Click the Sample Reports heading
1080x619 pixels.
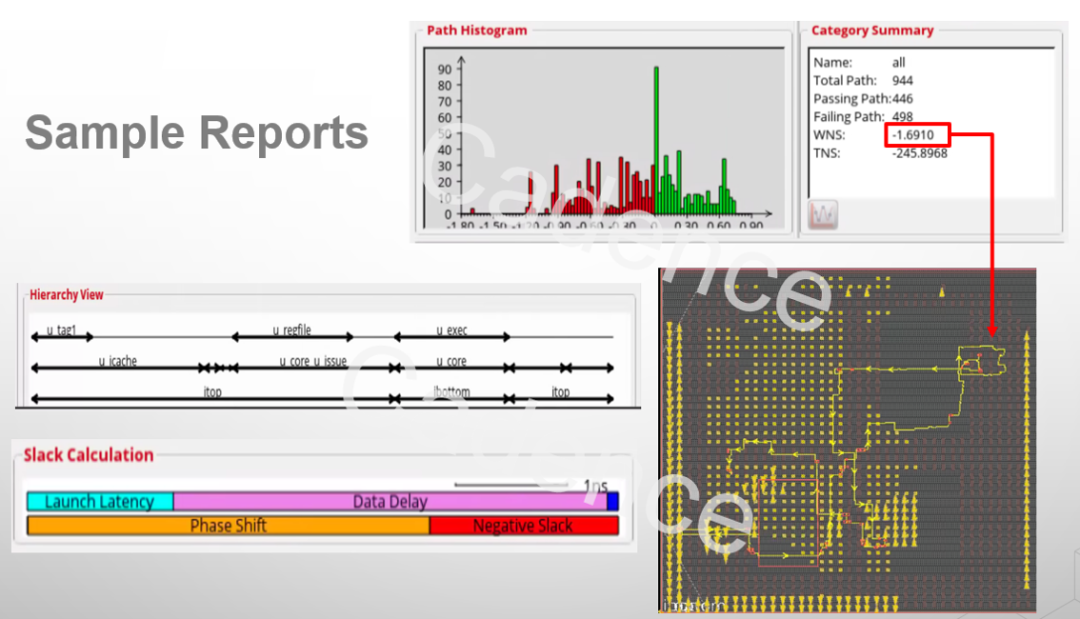tap(197, 132)
